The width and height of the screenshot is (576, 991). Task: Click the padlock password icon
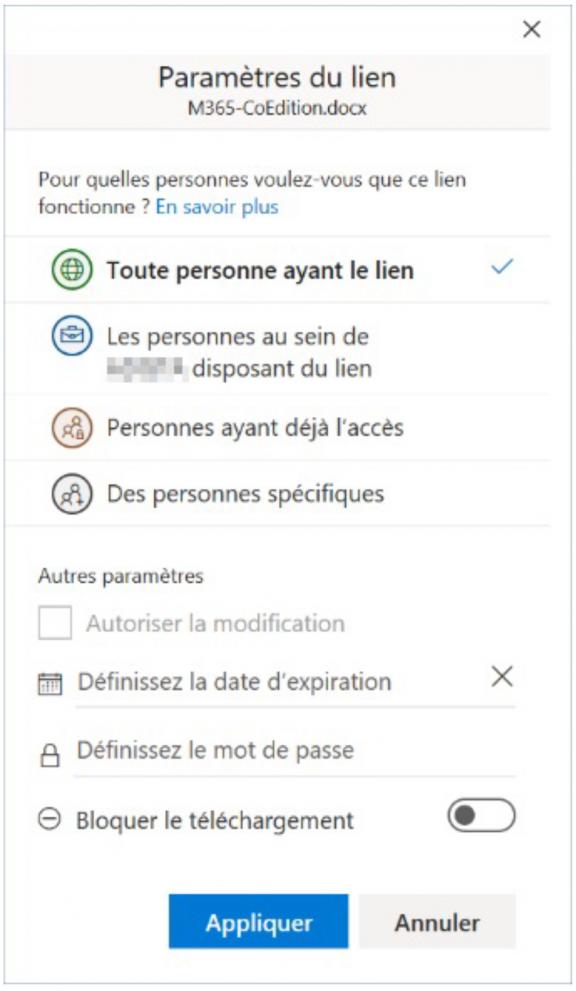pyautogui.click(x=50, y=755)
